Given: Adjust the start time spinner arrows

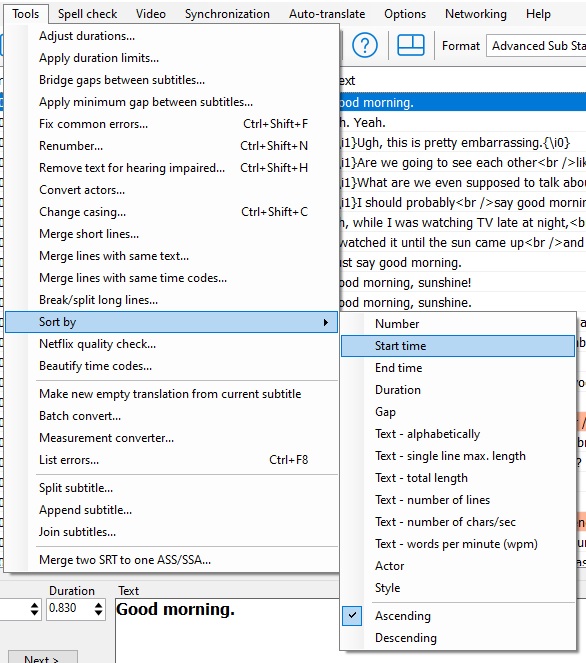Looking at the screenshot, I should pos(35,609).
